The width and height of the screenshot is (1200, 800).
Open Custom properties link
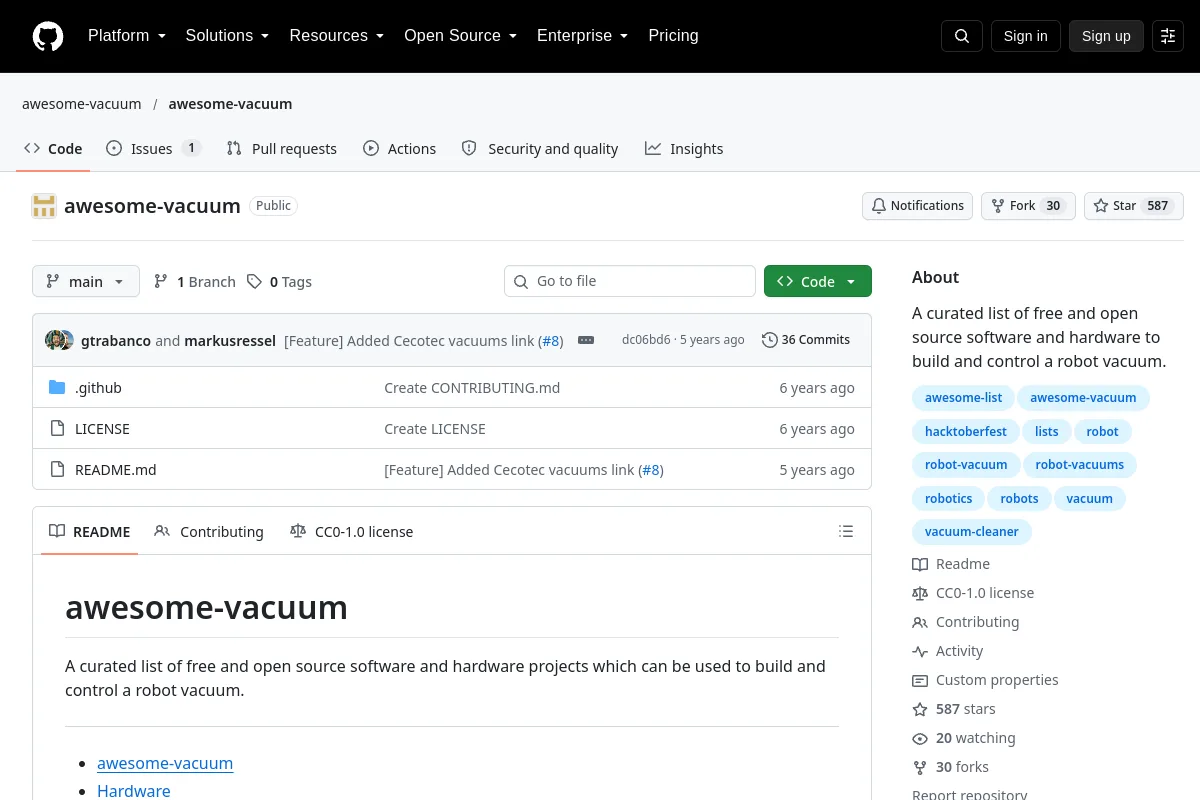pyautogui.click(x=985, y=680)
